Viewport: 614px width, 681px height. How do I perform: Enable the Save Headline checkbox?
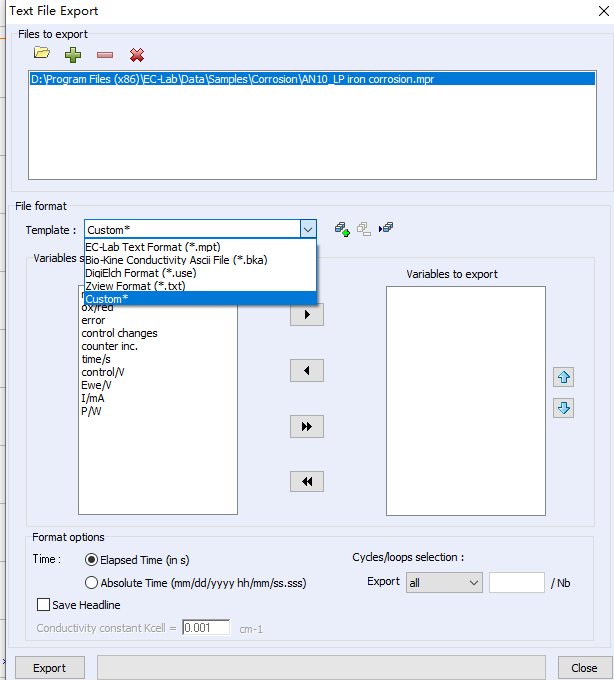(x=44, y=605)
